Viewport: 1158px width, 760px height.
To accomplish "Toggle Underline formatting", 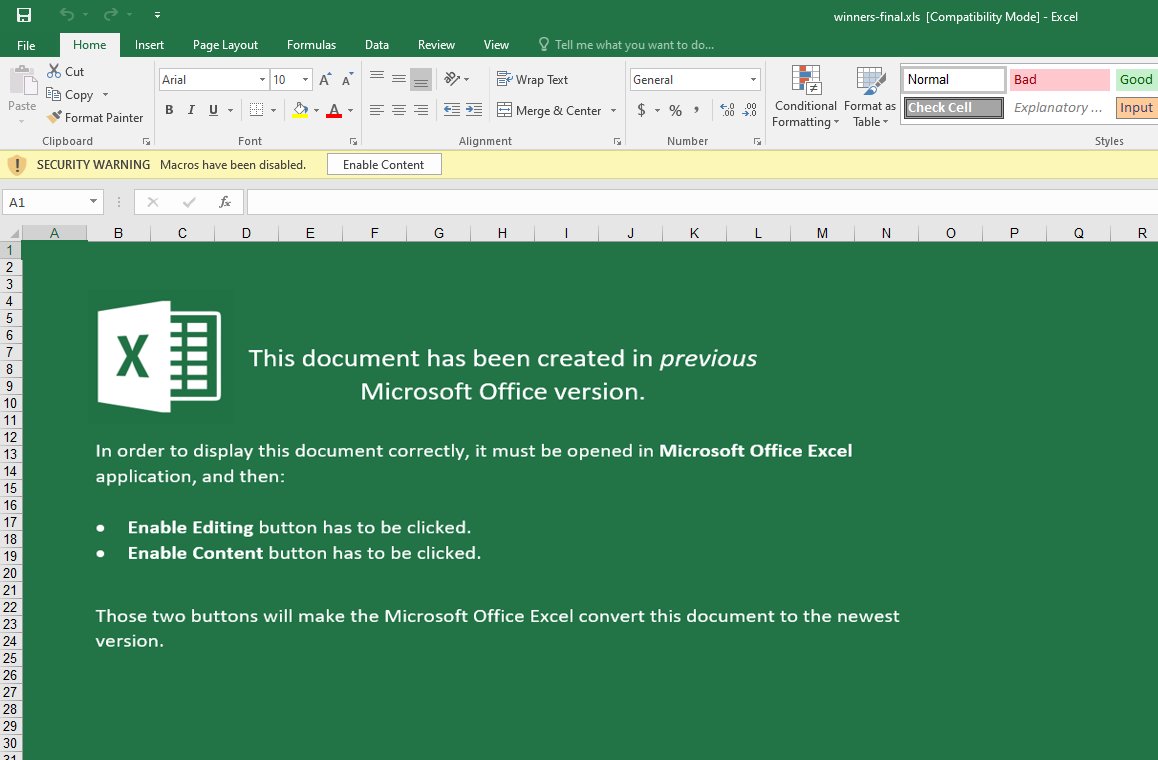I will click(x=213, y=110).
